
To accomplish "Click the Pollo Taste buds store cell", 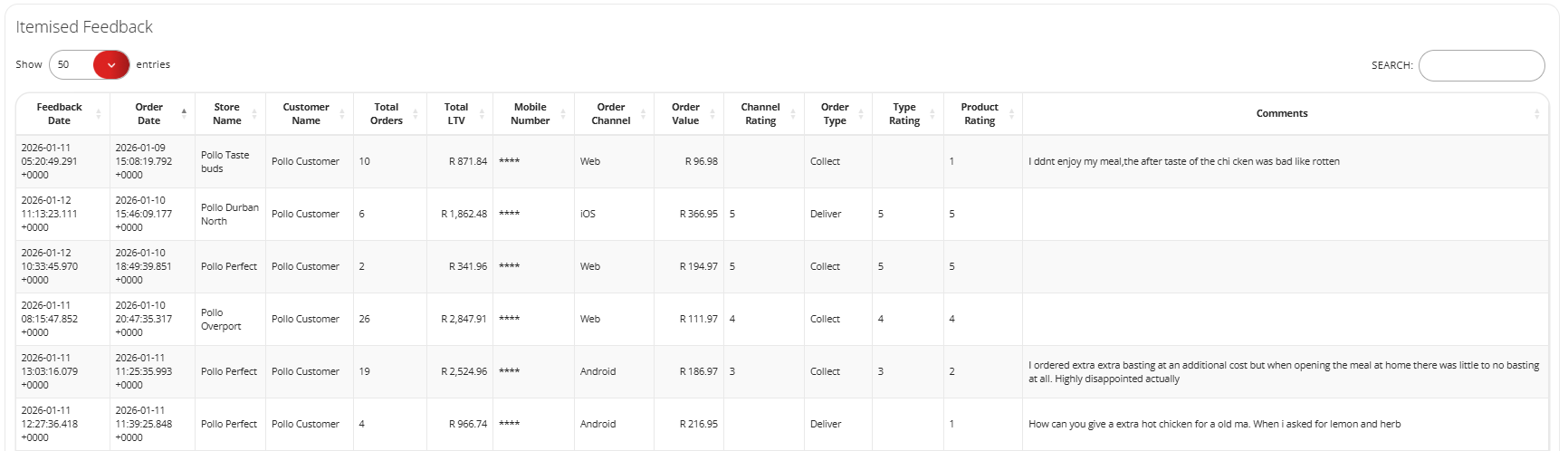I will (225, 162).
